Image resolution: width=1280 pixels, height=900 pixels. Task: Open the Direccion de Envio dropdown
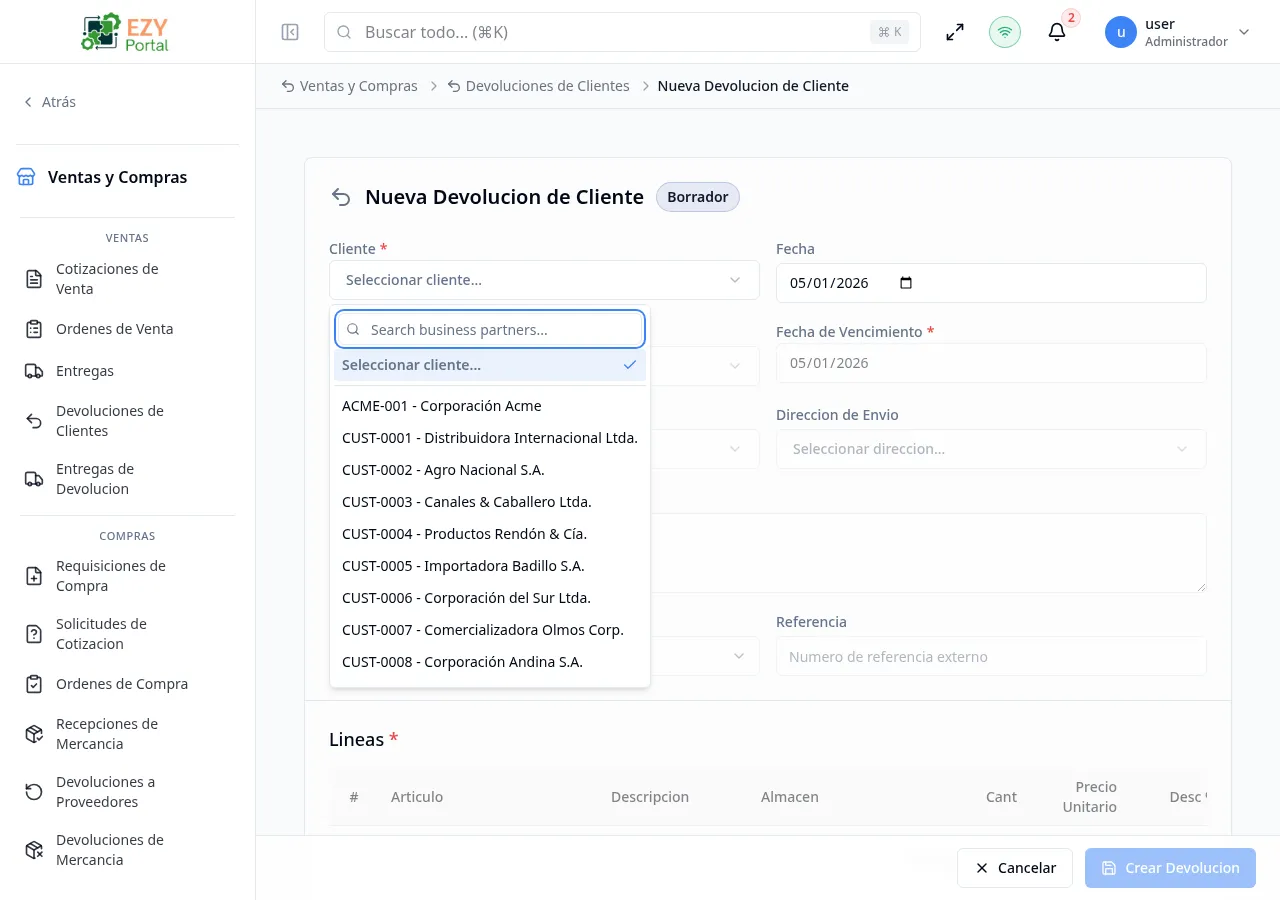(x=991, y=449)
